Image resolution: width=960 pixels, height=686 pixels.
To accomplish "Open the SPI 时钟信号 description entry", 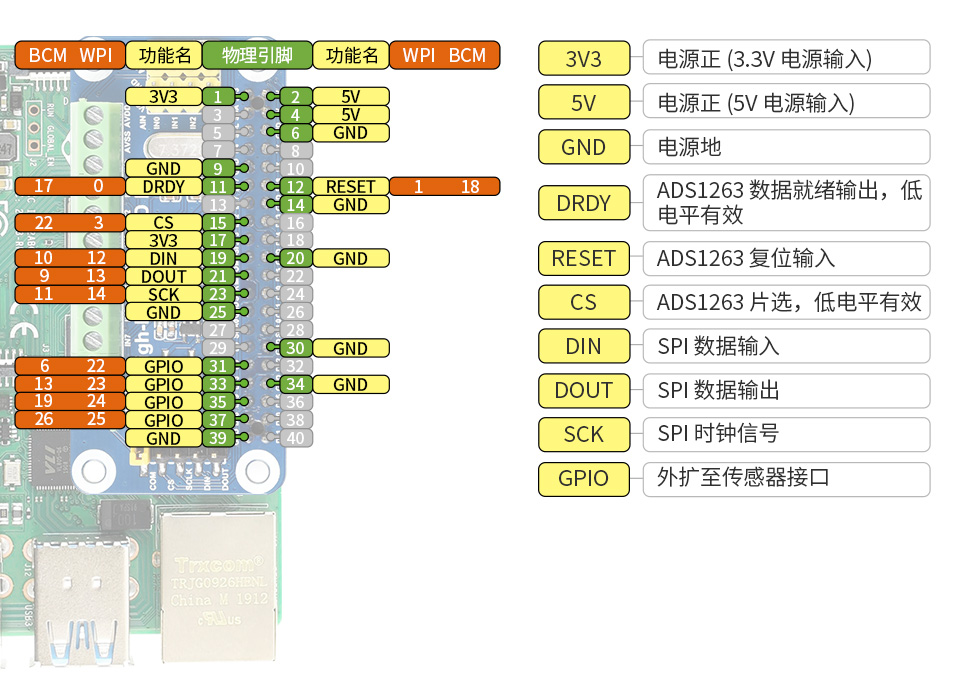I will tap(786, 435).
